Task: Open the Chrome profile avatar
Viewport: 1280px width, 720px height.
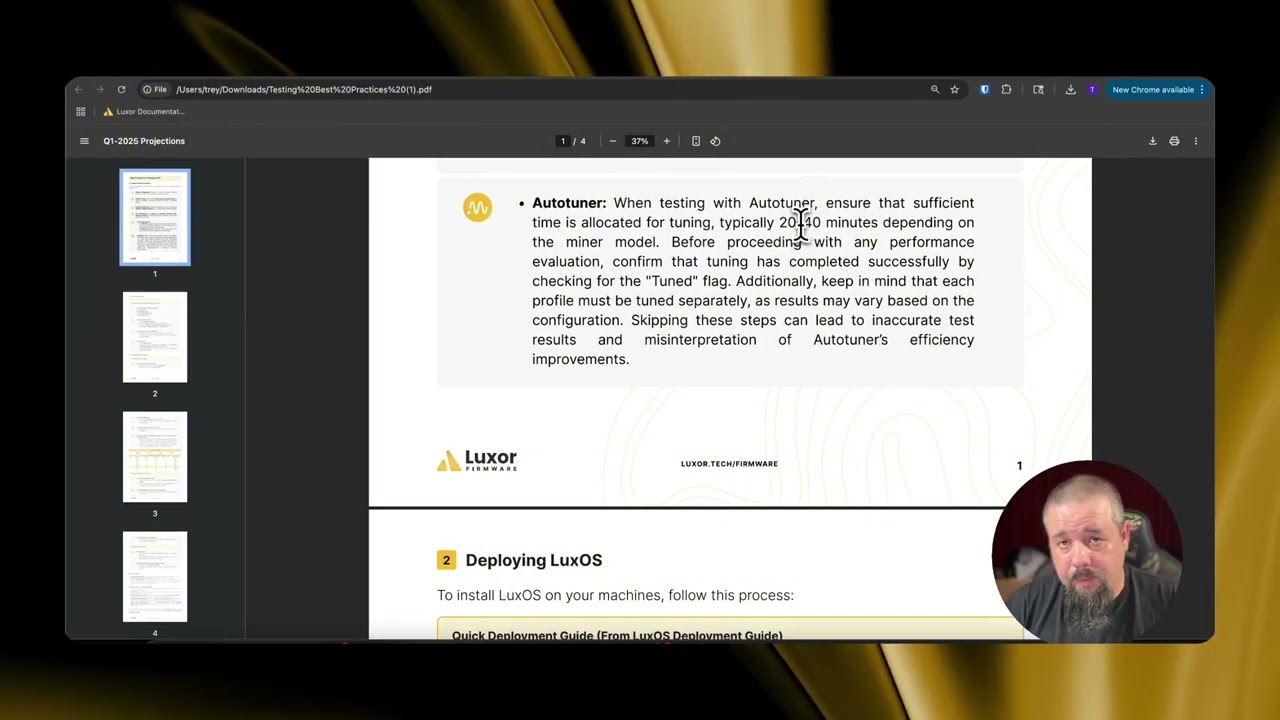Action: pos(1092,90)
